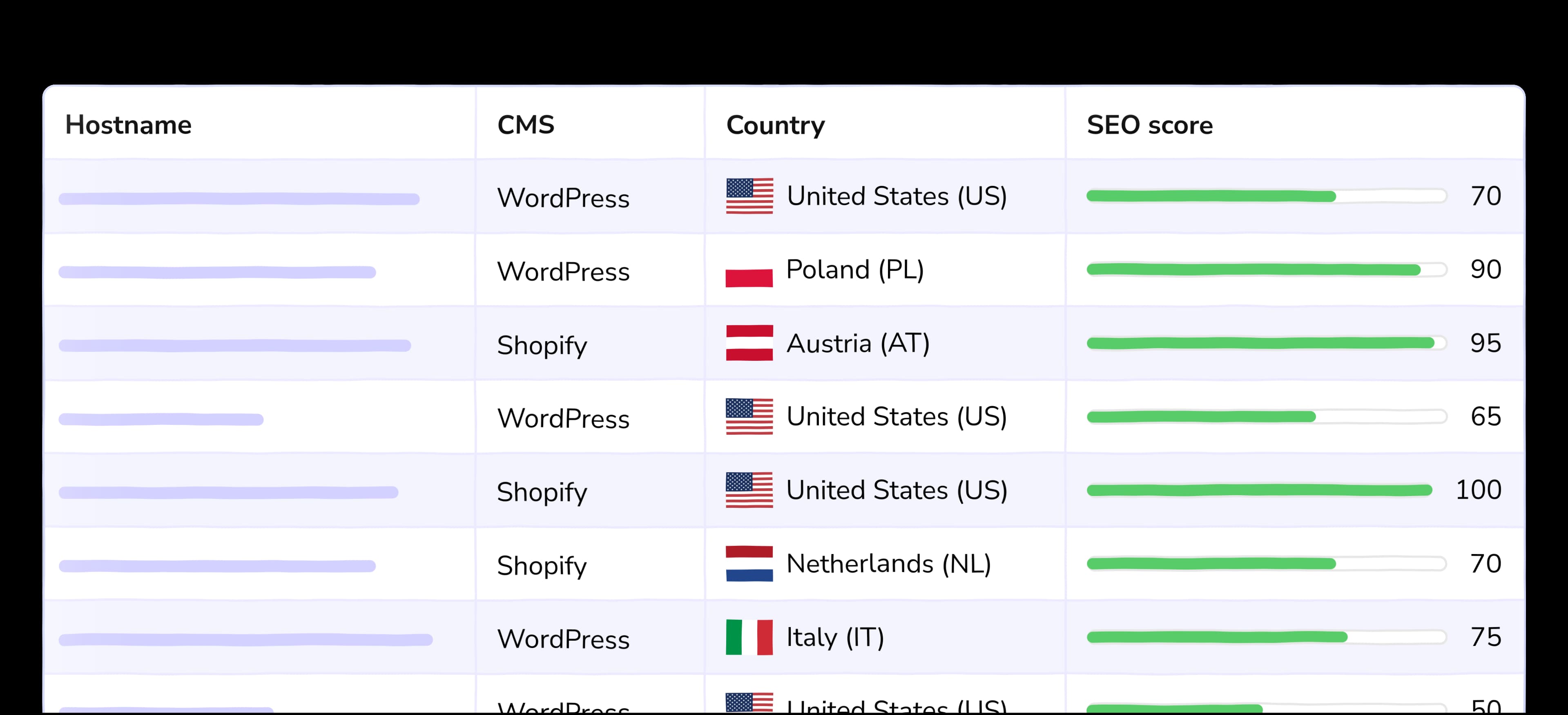Click the US flag in the first table row
Viewport: 1568px width, 715px height.
[749, 196]
